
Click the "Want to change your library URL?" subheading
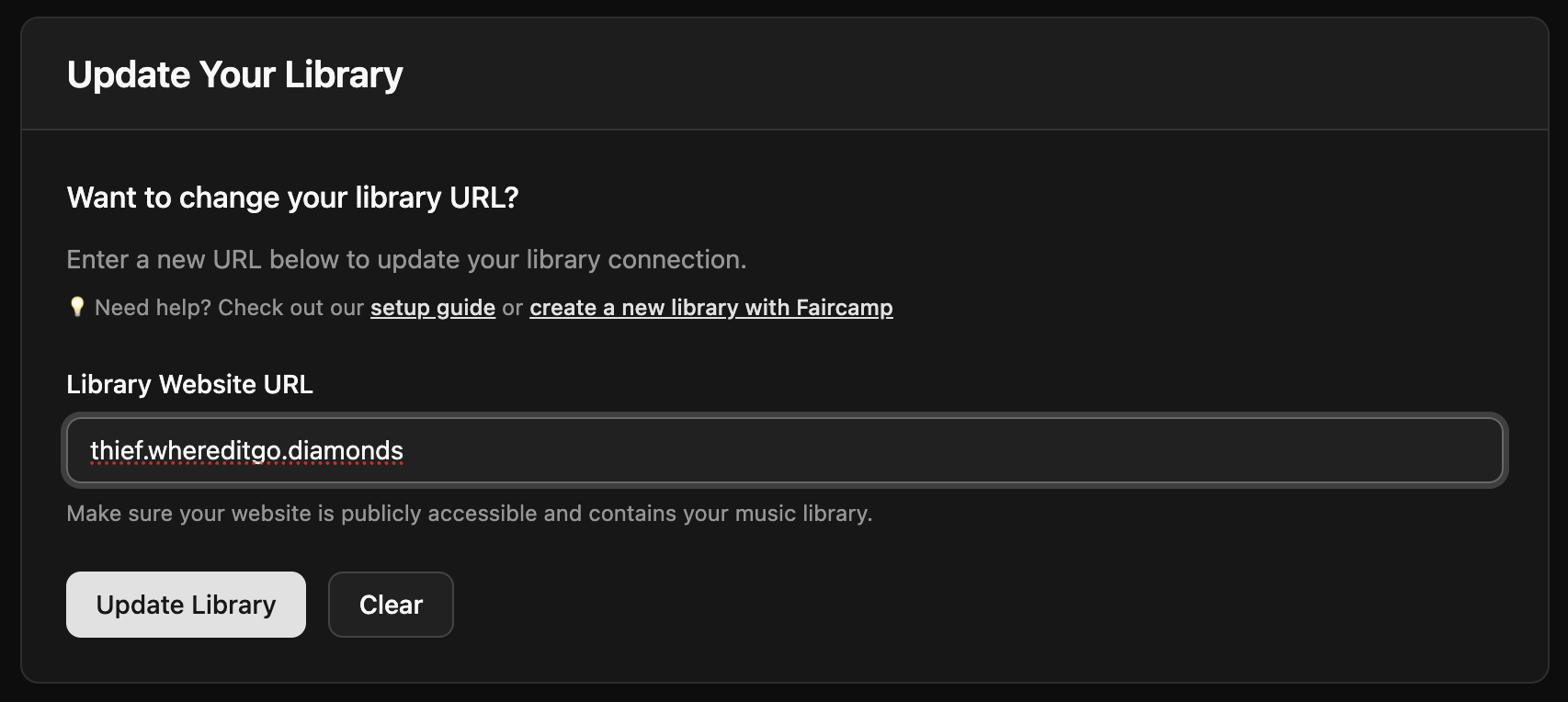(x=293, y=198)
